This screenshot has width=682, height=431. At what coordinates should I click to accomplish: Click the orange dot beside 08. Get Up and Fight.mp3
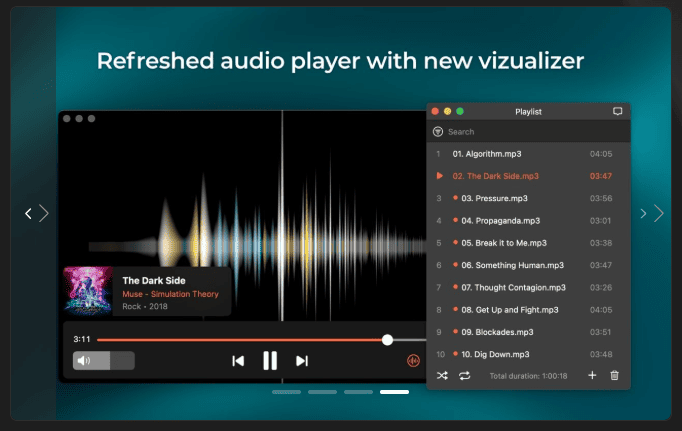[455, 309]
